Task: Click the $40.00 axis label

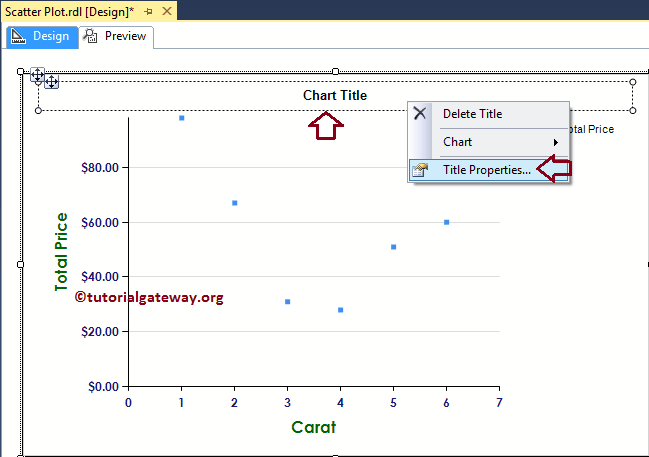Action: [x=100, y=277]
